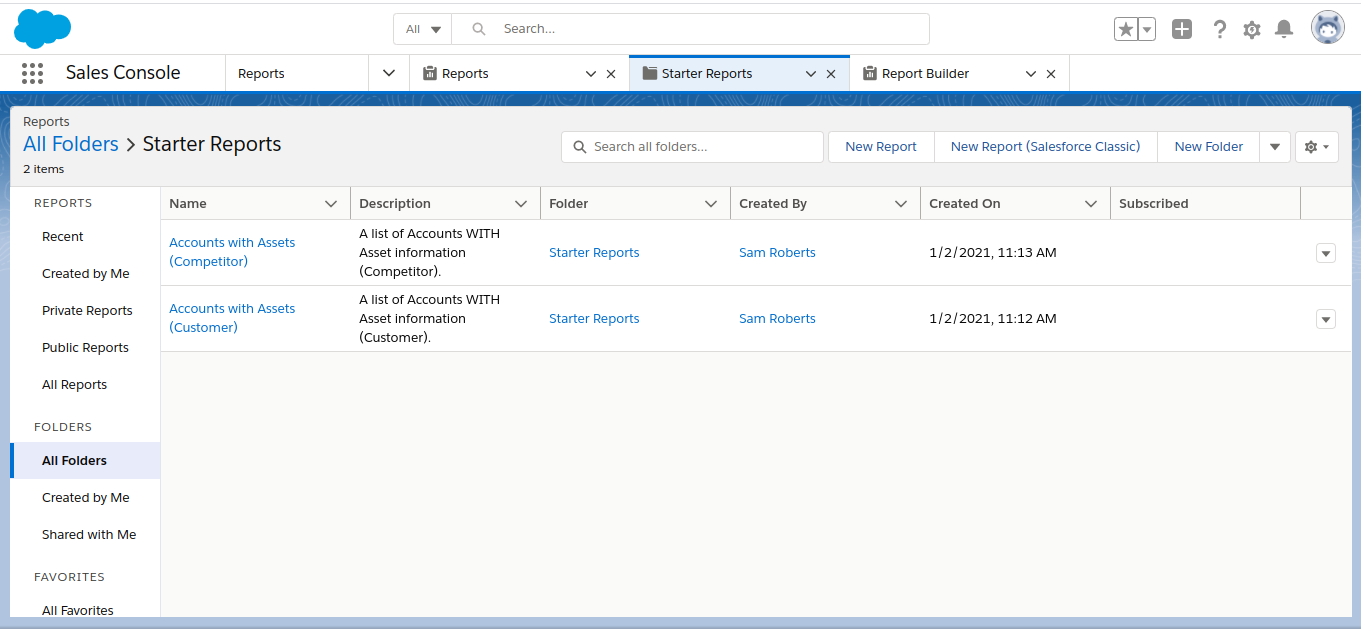Select Public Reports in sidebar

(85, 347)
